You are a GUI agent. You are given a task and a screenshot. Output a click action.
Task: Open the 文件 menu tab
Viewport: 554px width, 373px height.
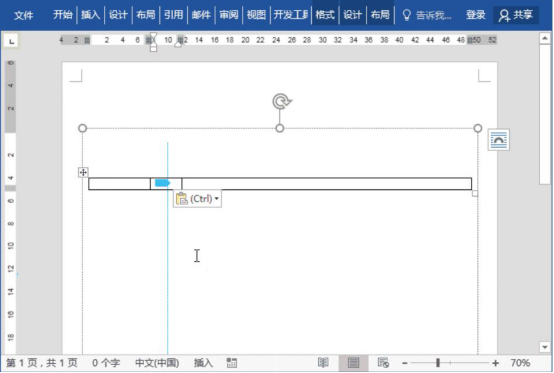point(23,15)
